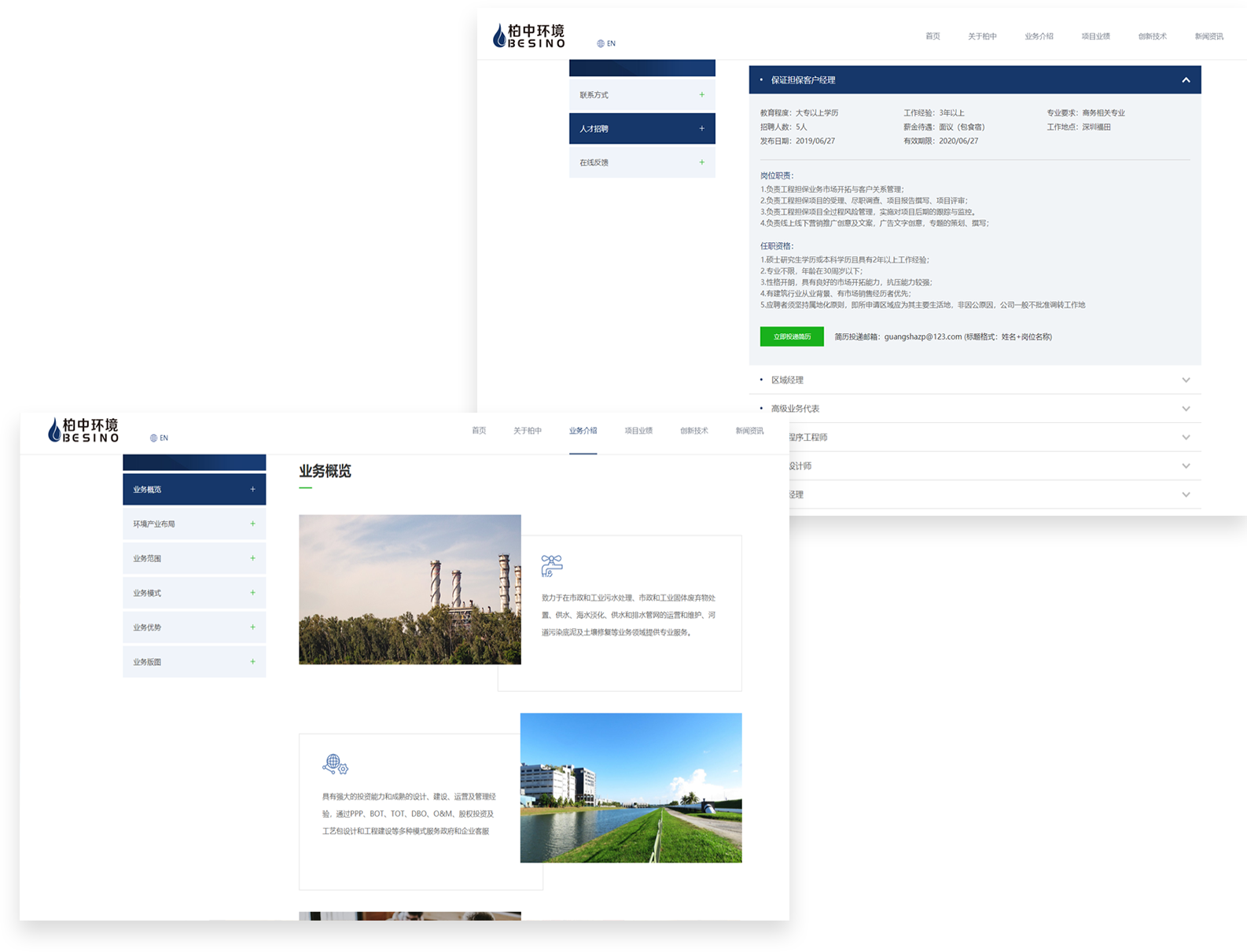
Task: Select 业务版图 in the sidebar
Action: tap(194, 662)
